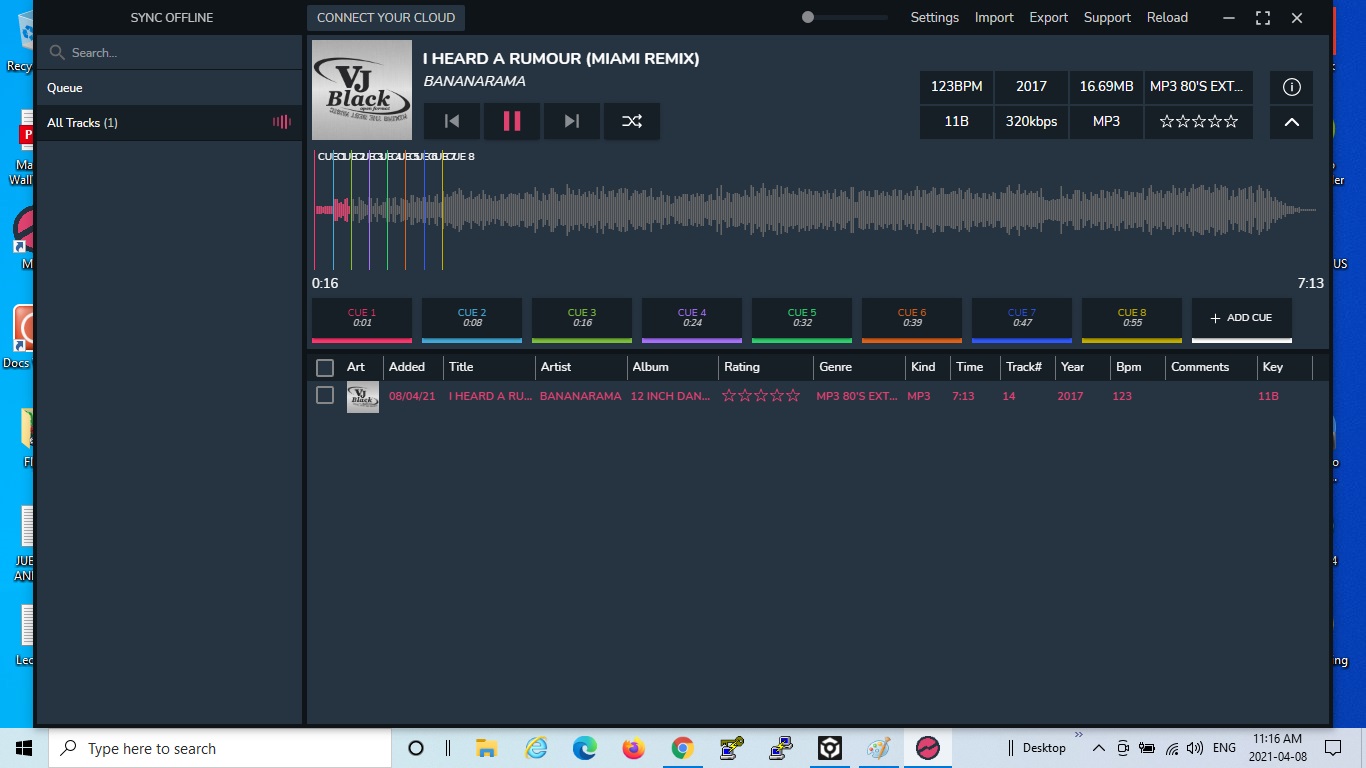Pause the currently playing track
Image resolution: width=1366 pixels, height=768 pixels.
[511, 121]
